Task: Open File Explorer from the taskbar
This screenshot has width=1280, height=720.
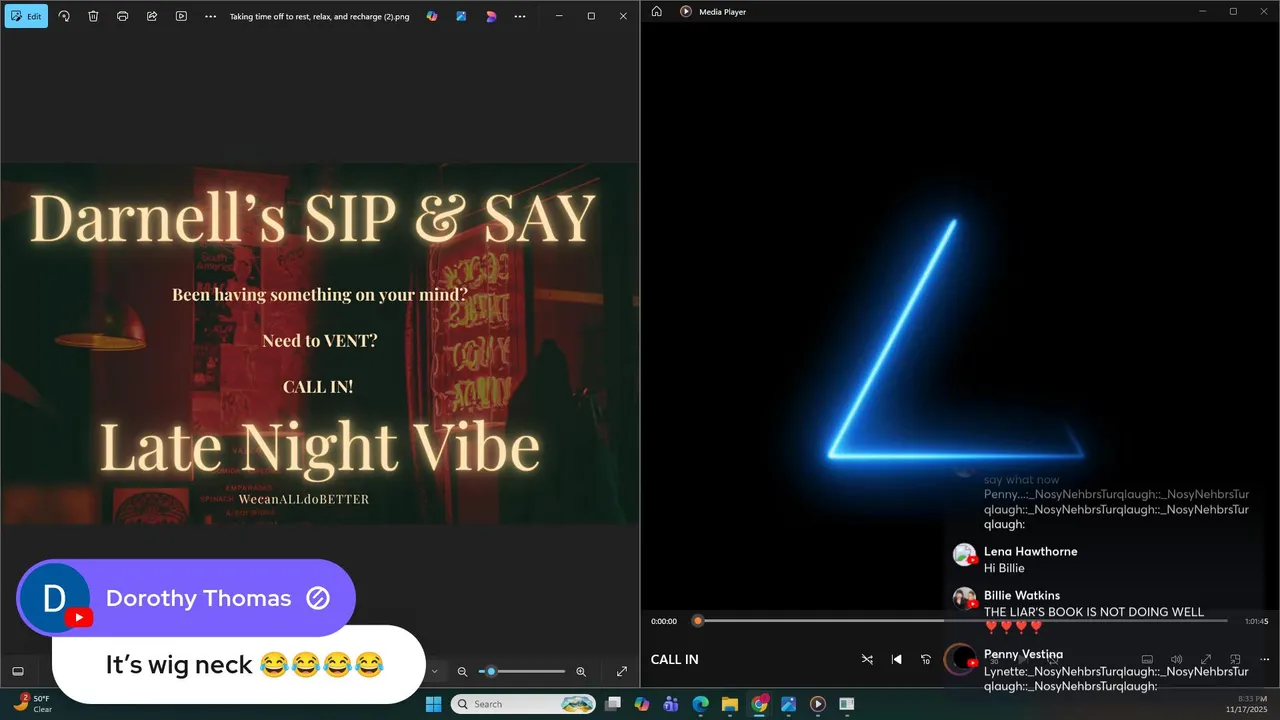Action: (730, 704)
